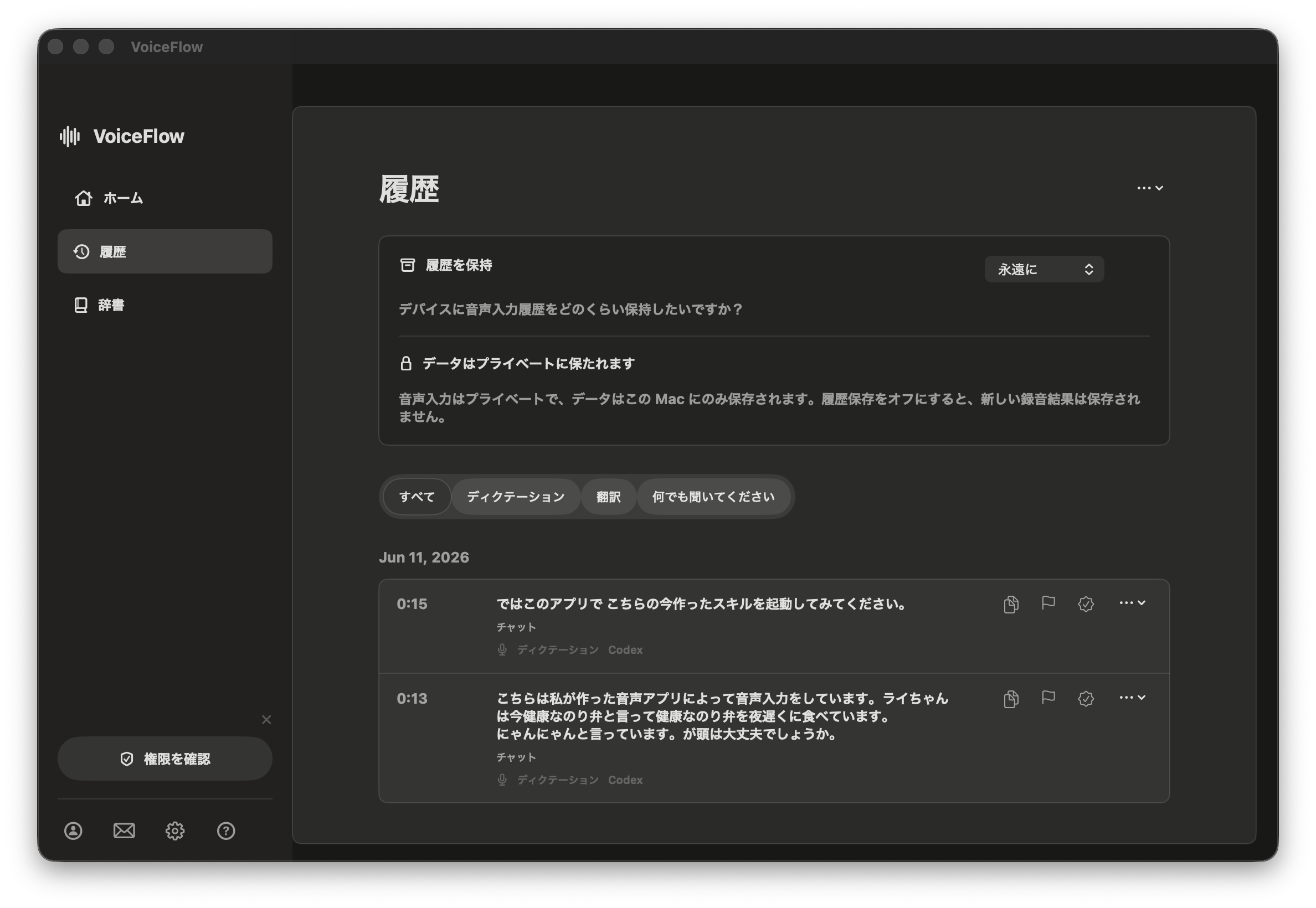This screenshot has height=908, width=1316.
Task: Click チャット label under 0:13 entry
Action: (x=516, y=757)
